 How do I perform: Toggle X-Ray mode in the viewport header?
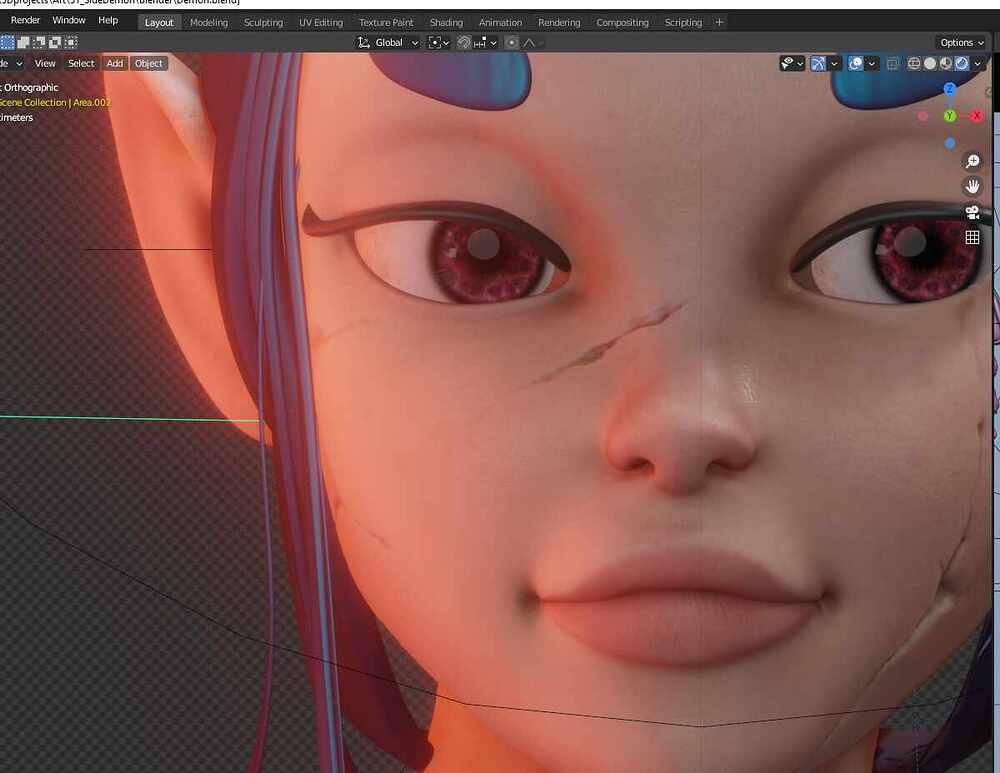tap(892, 63)
